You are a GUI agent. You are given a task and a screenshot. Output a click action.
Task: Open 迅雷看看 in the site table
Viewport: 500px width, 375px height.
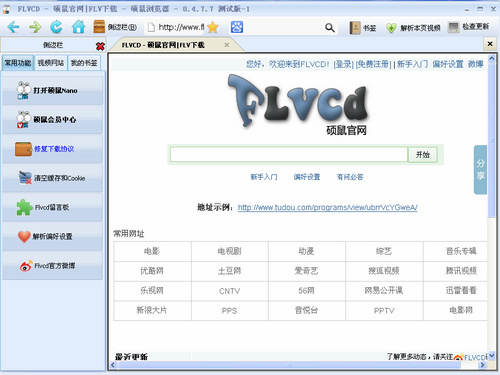[x=461, y=290]
